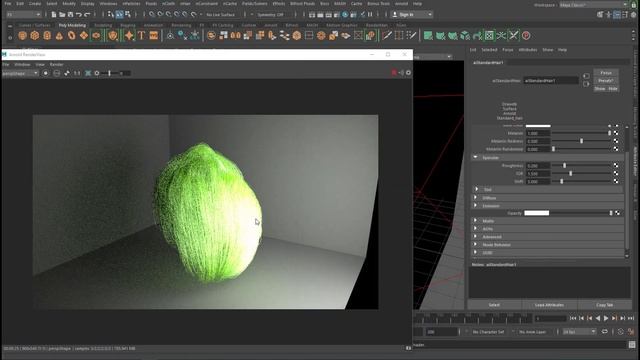Click the Melanin Redness slider handle
640x360 pixels.
tap(582, 141)
